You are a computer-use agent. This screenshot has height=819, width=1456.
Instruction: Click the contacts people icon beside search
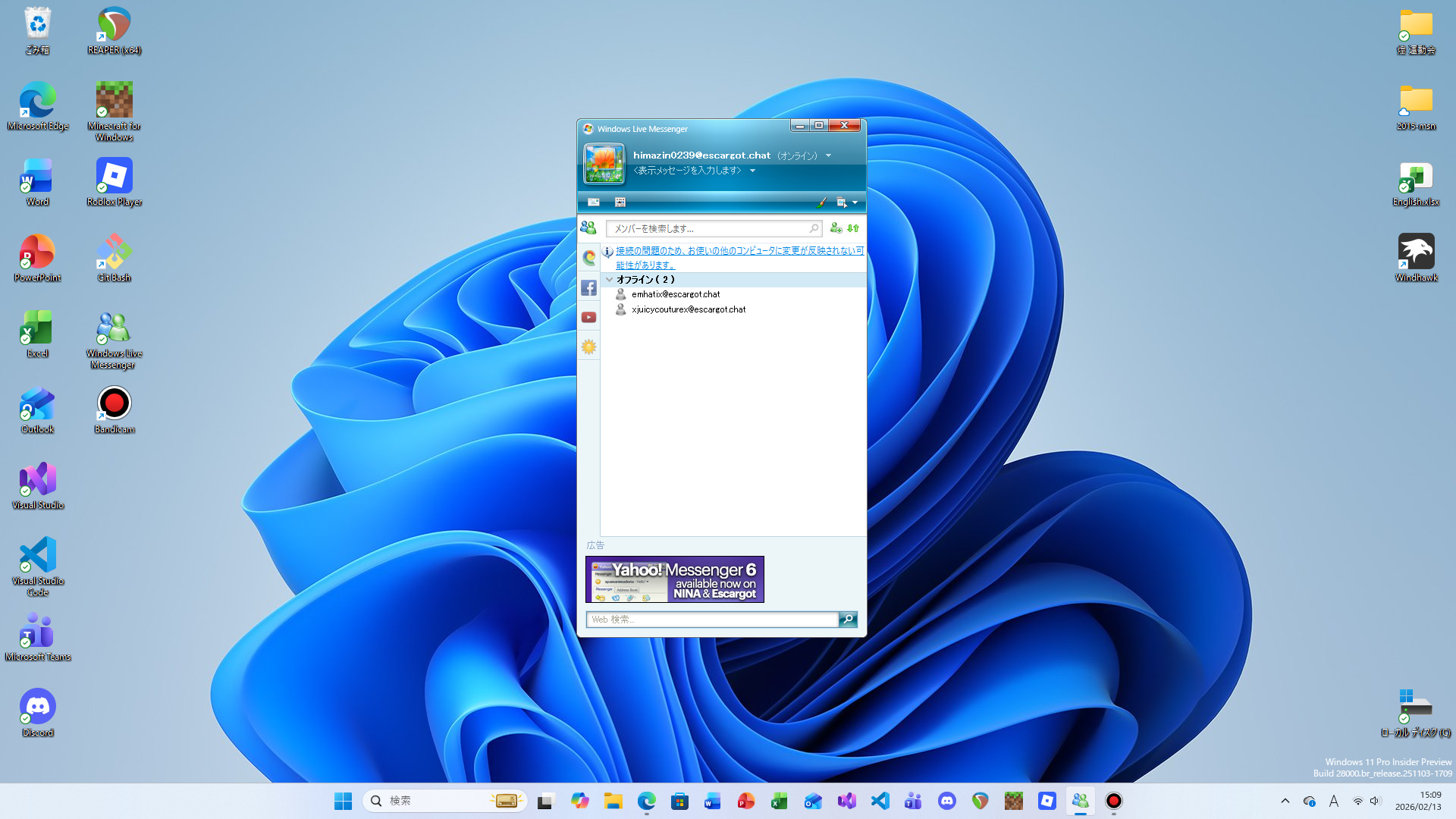pos(588,227)
